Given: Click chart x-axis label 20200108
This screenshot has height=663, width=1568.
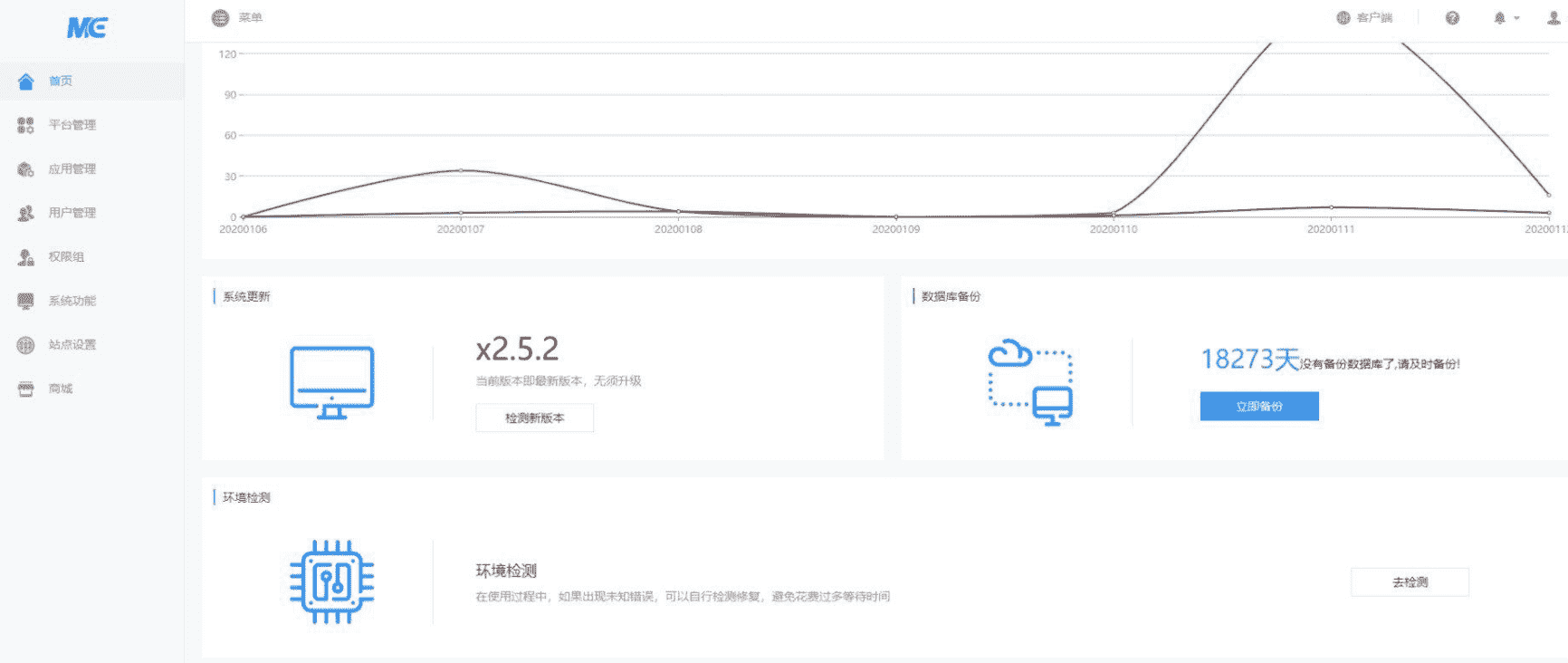Looking at the screenshot, I should point(678,229).
